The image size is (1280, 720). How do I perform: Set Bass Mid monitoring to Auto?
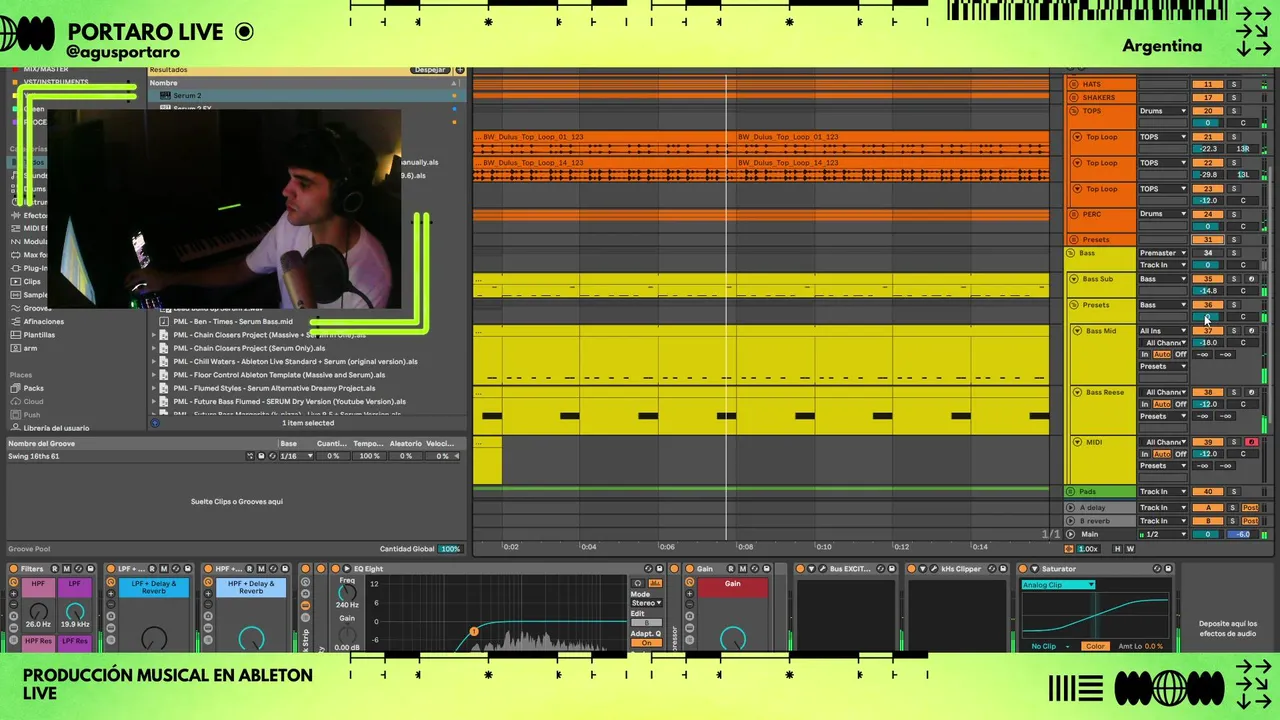click(1162, 355)
